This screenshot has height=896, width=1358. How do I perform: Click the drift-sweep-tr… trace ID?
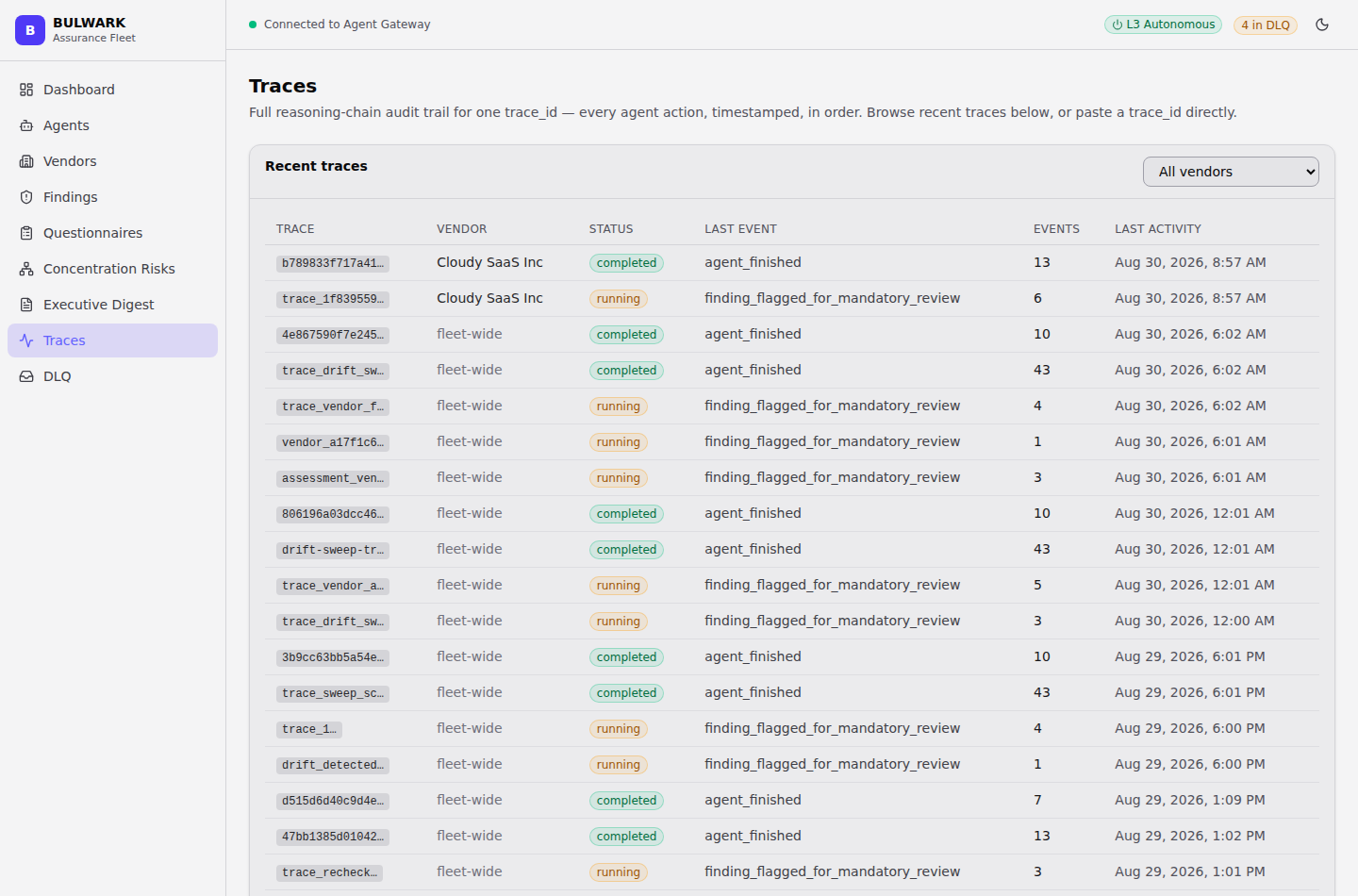click(x=333, y=550)
